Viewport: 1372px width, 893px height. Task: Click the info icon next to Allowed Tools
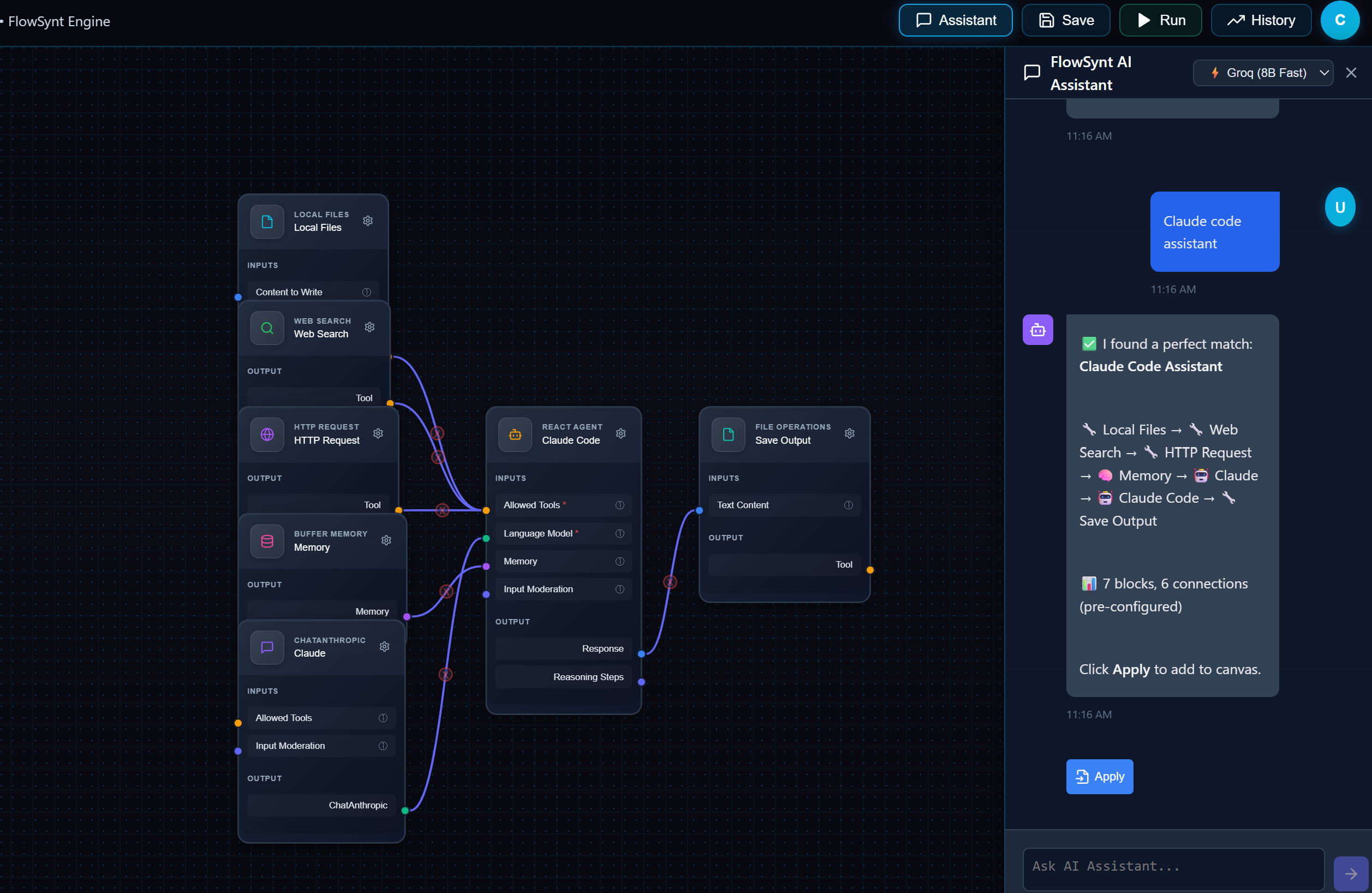click(621, 505)
